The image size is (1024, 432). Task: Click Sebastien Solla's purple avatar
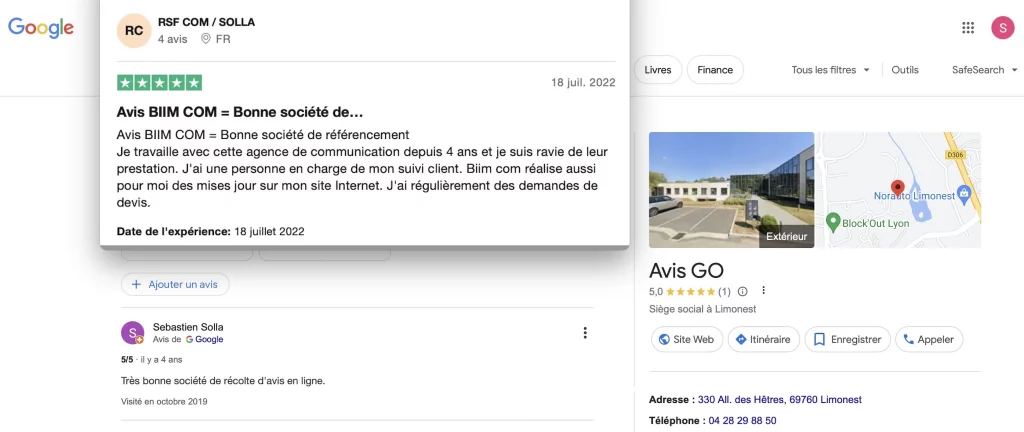click(133, 333)
